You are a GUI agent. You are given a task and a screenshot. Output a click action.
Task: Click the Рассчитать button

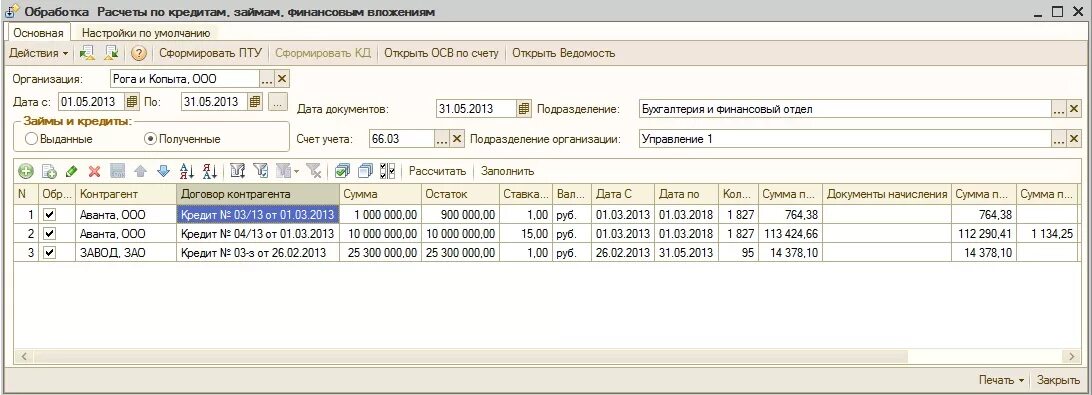click(437, 171)
